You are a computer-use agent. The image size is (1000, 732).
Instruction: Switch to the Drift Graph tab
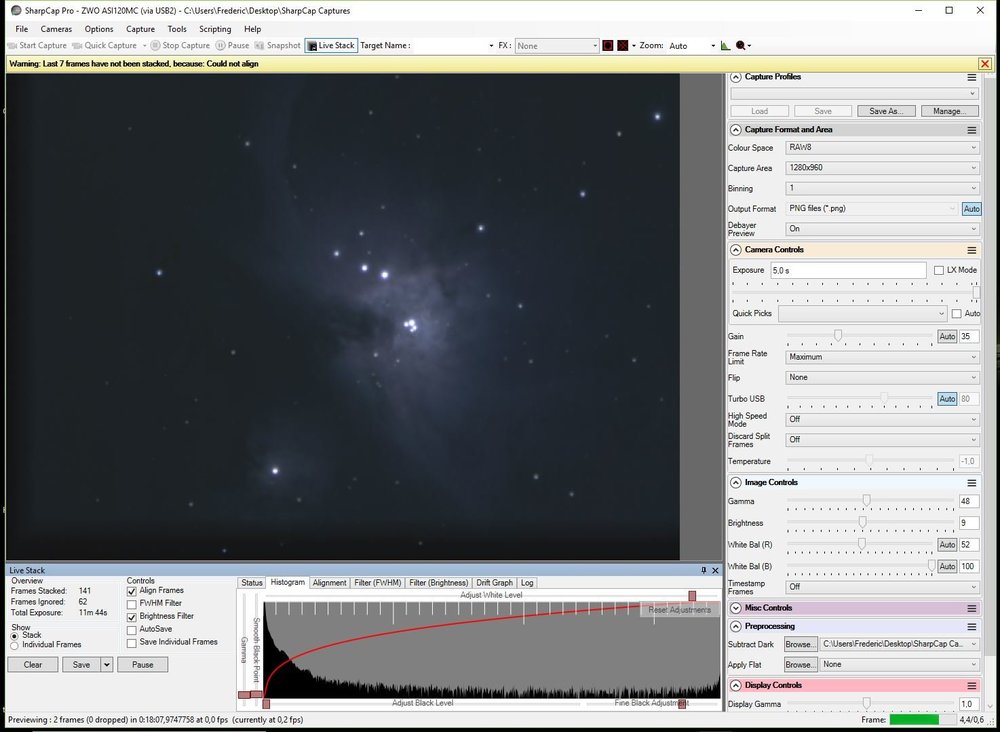coord(494,583)
